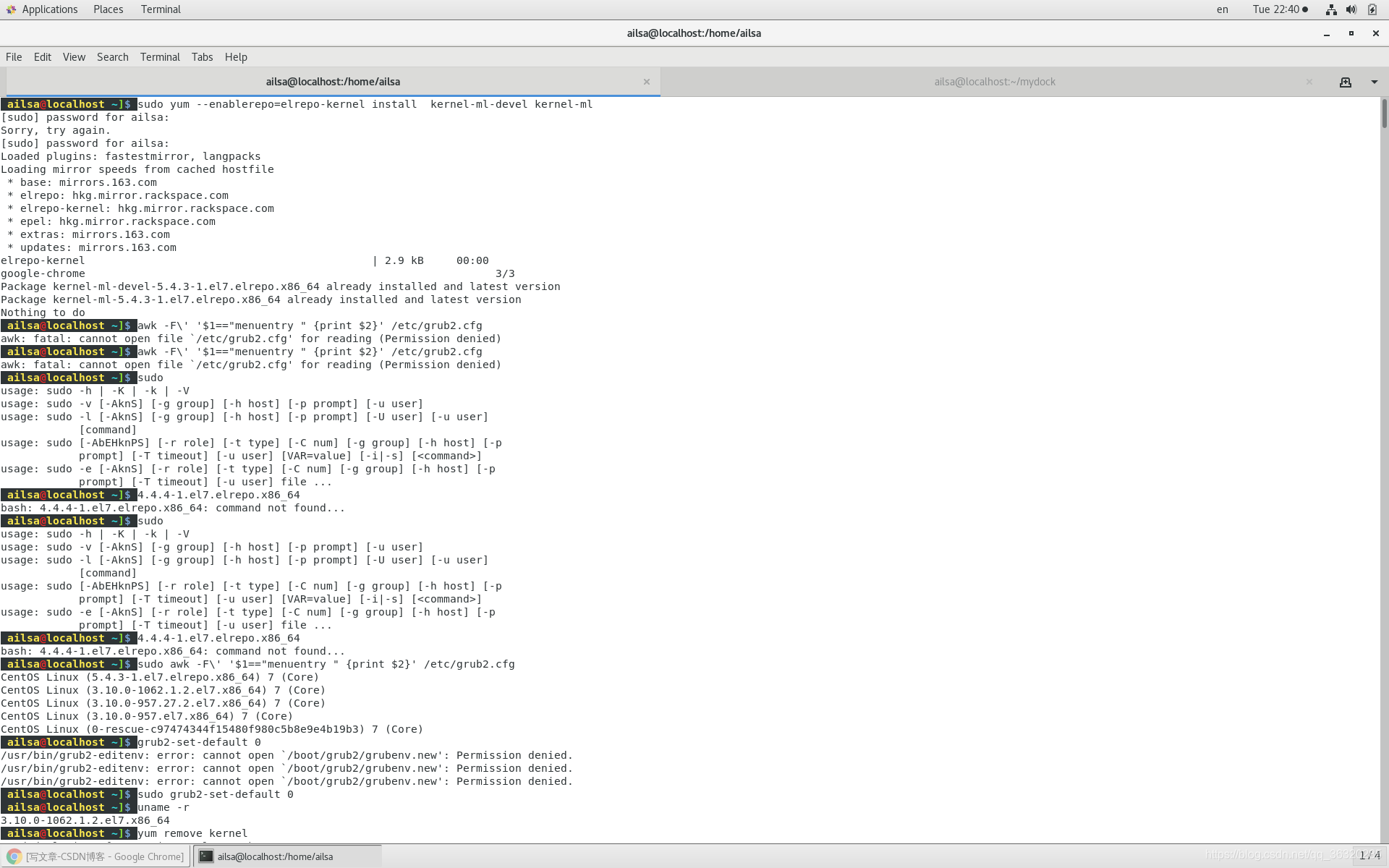The height and width of the screenshot is (868, 1389).
Task: Open the network status icon
Action: click(1330, 9)
